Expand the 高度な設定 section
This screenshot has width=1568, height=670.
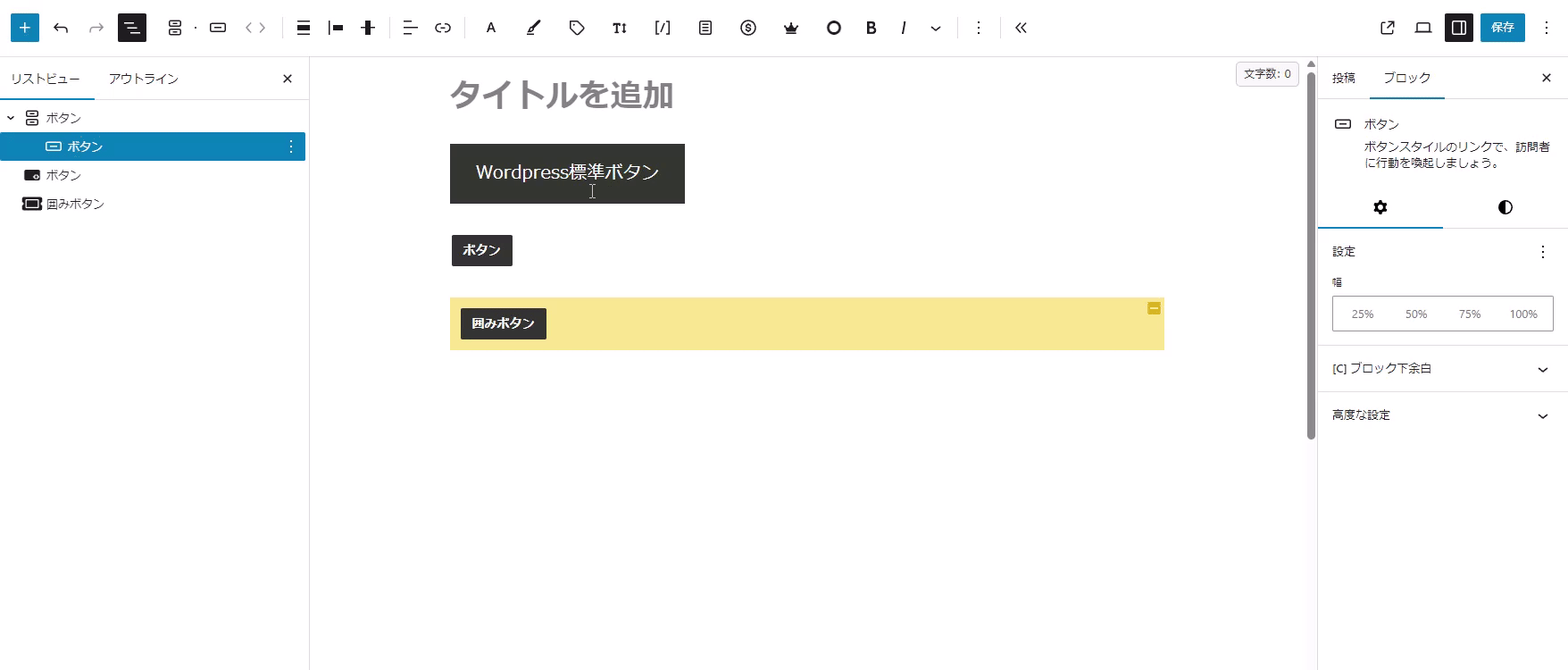(1442, 415)
